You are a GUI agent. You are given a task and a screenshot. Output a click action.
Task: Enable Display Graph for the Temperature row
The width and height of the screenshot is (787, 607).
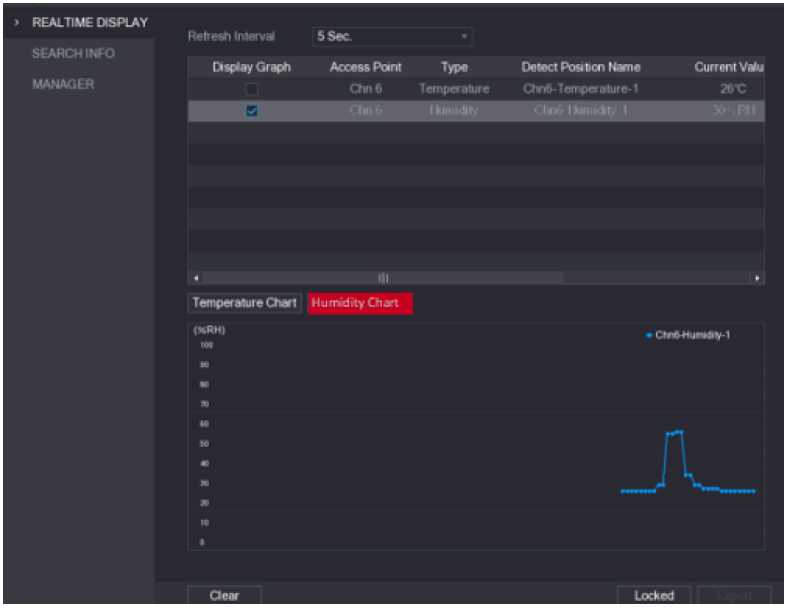(x=251, y=89)
